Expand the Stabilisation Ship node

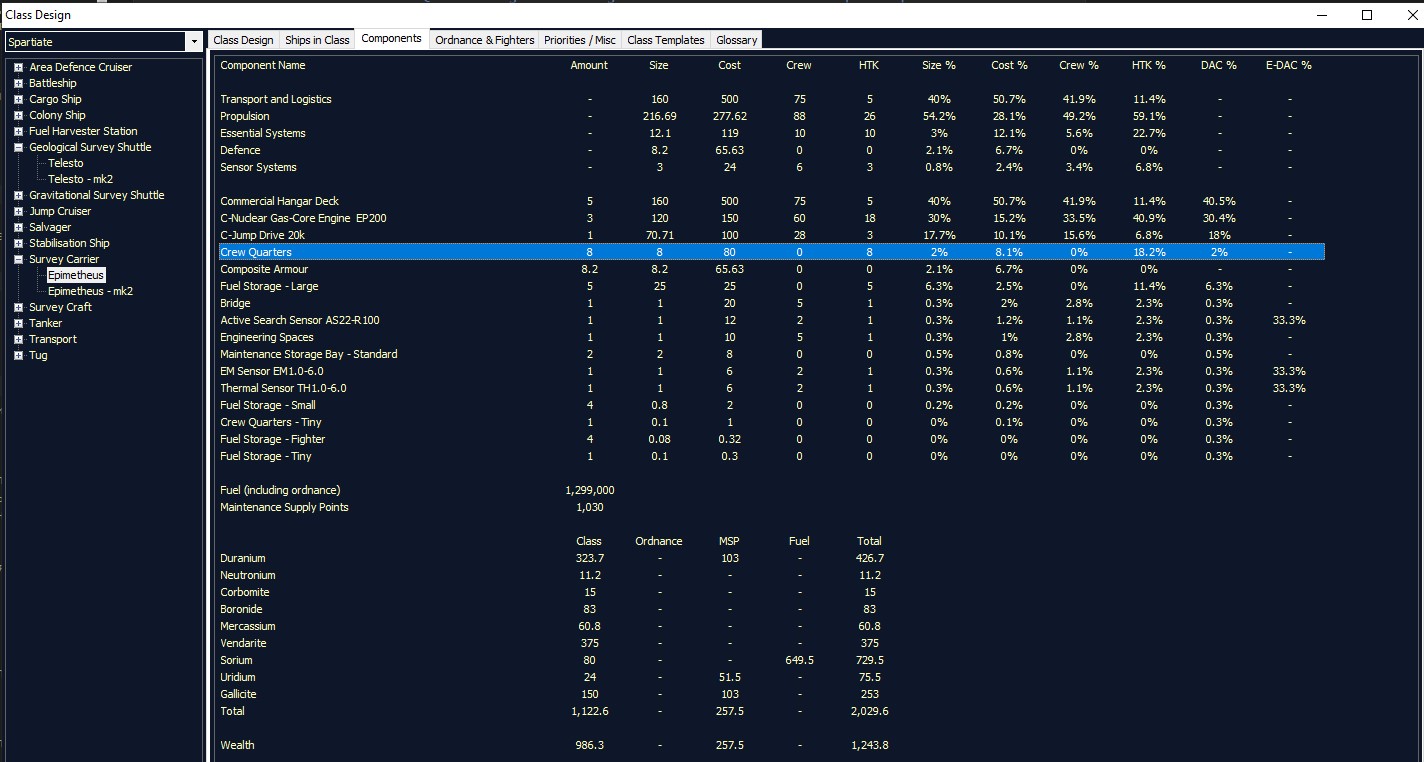(x=18, y=243)
